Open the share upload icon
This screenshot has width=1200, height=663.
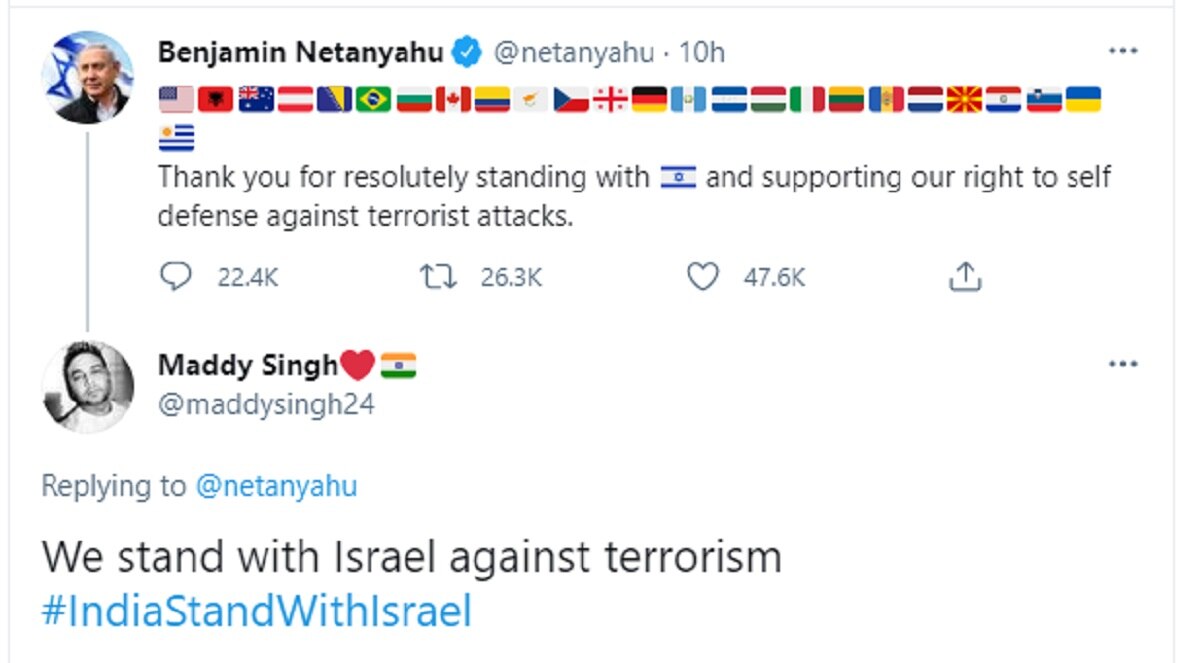[x=965, y=278]
